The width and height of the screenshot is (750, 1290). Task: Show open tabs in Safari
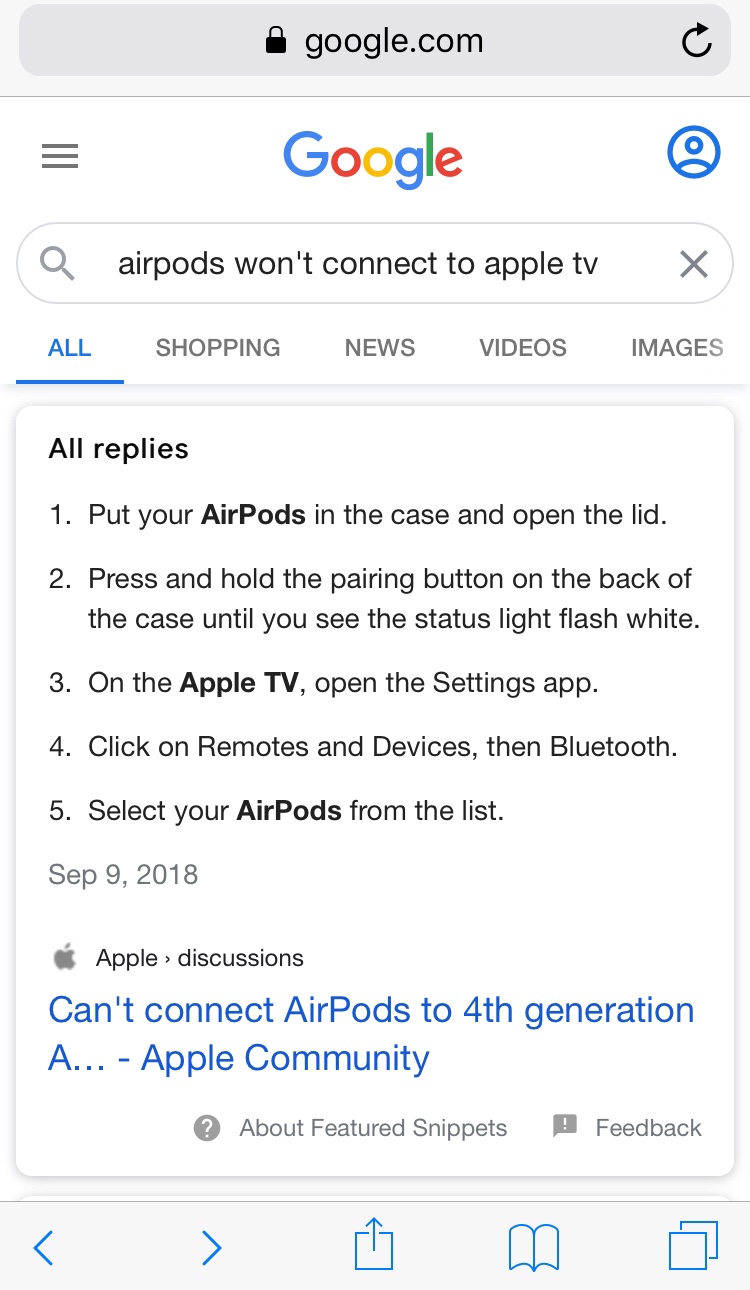692,1246
